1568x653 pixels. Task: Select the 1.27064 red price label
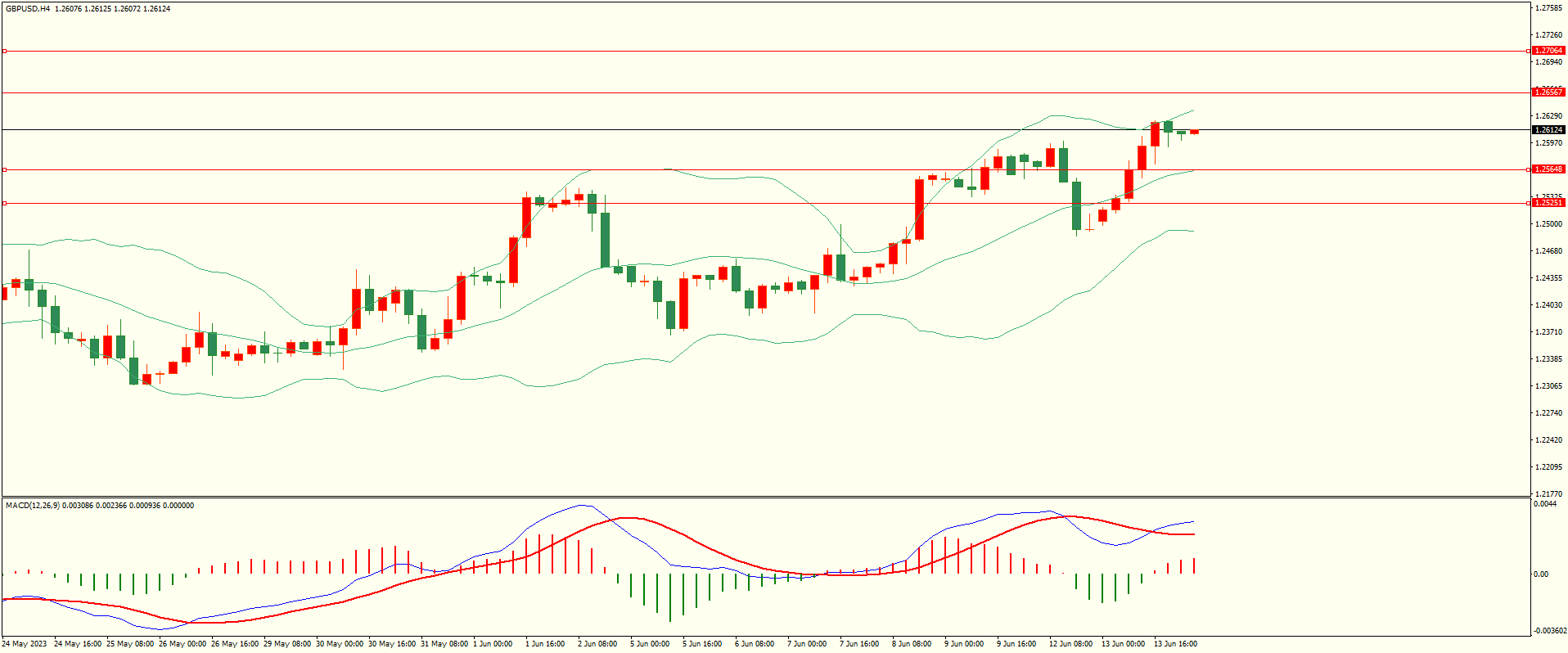click(x=1548, y=51)
